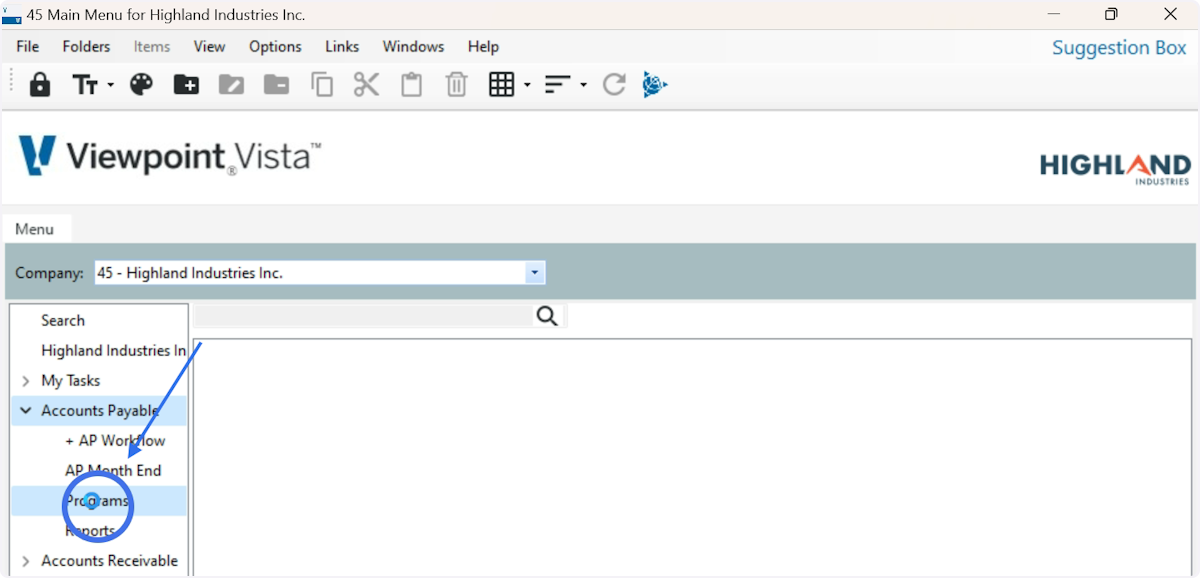Image resolution: width=1200 pixels, height=578 pixels.
Task: Restore down the Main Menu window
Action: [x=1111, y=15]
